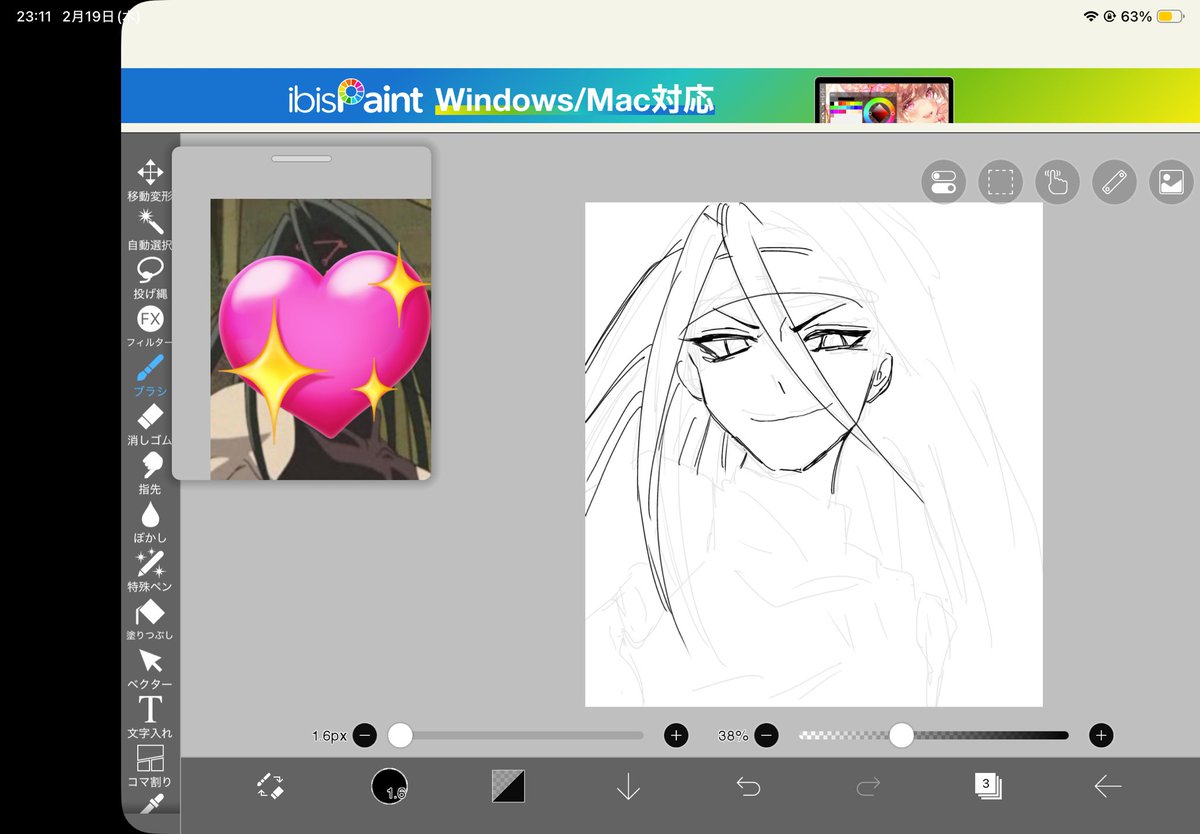
Task: Select the Lasso (投げ縄) tool
Action: tap(150, 278)
